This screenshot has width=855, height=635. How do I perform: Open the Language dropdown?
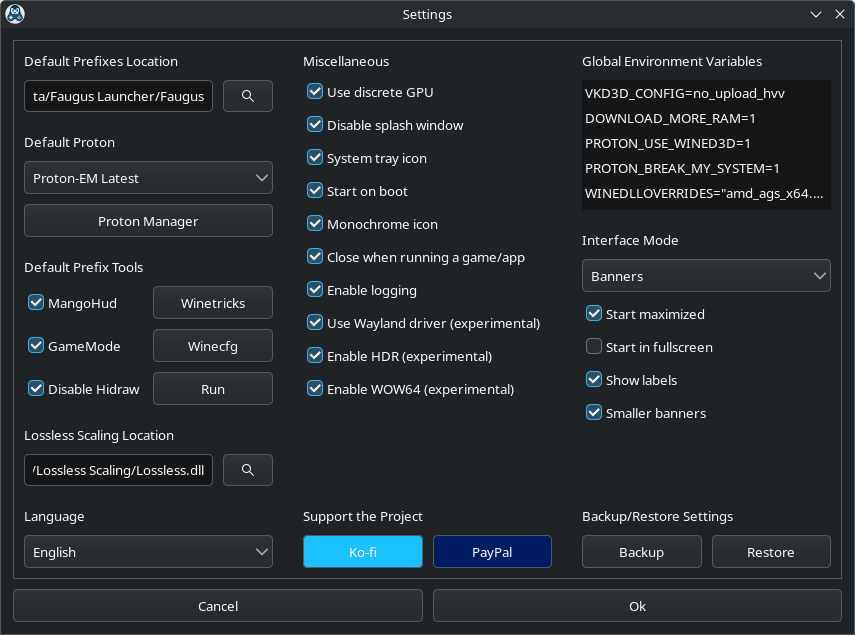point(148,552)
